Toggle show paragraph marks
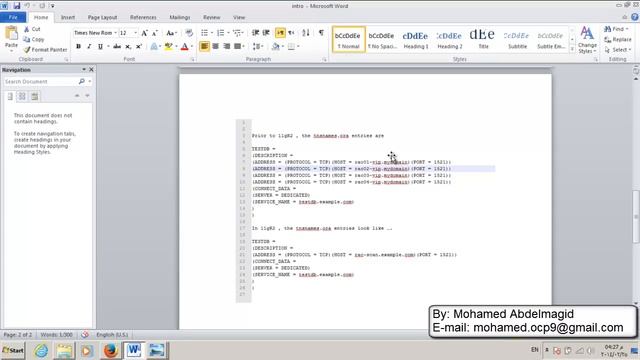The height and width of the screenshot is (360, 640). (321, 33)
